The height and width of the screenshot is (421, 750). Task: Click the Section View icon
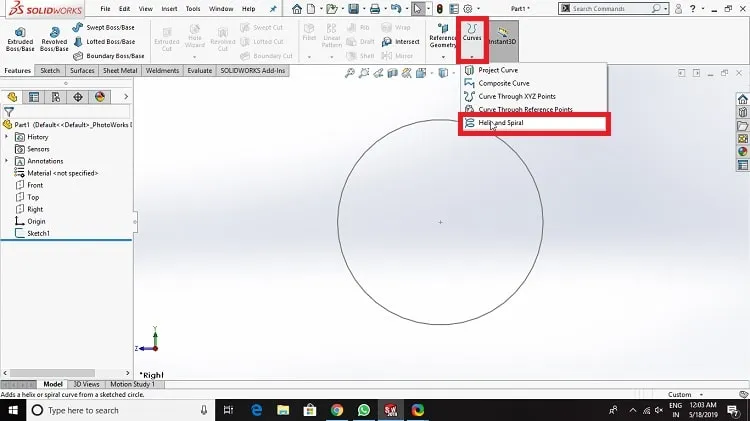click(x=392, y=73)
